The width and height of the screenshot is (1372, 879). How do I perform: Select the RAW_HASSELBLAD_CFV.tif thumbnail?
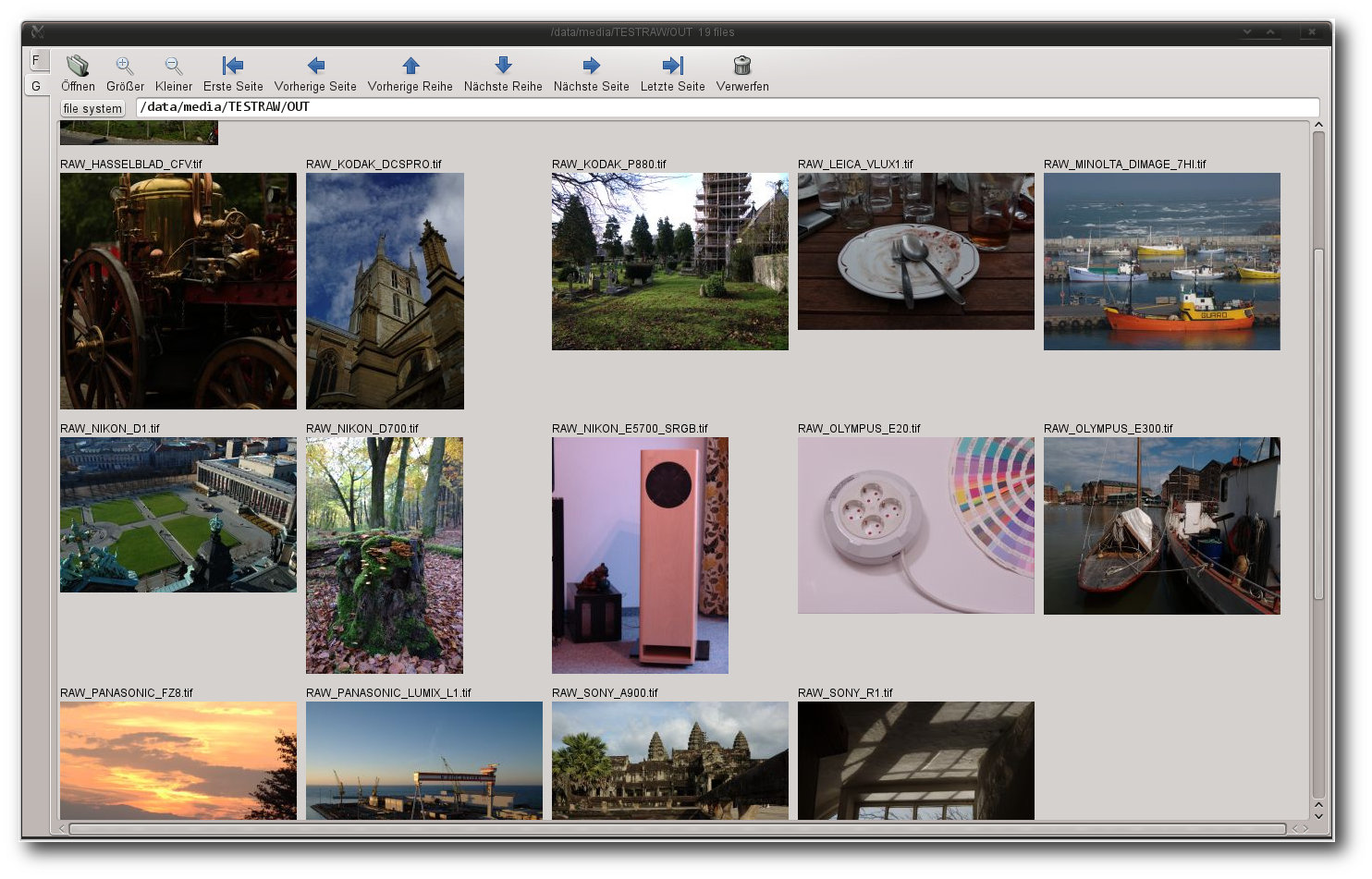click(x=178, y=291)
